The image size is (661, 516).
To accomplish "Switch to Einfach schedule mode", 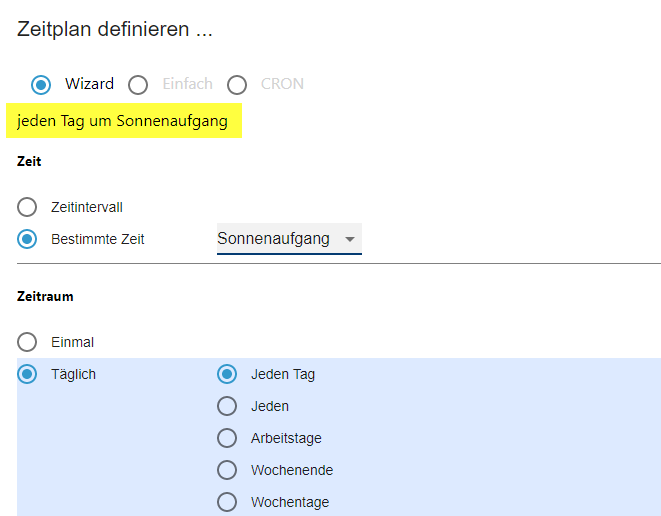I will click(x=138, y=85).
